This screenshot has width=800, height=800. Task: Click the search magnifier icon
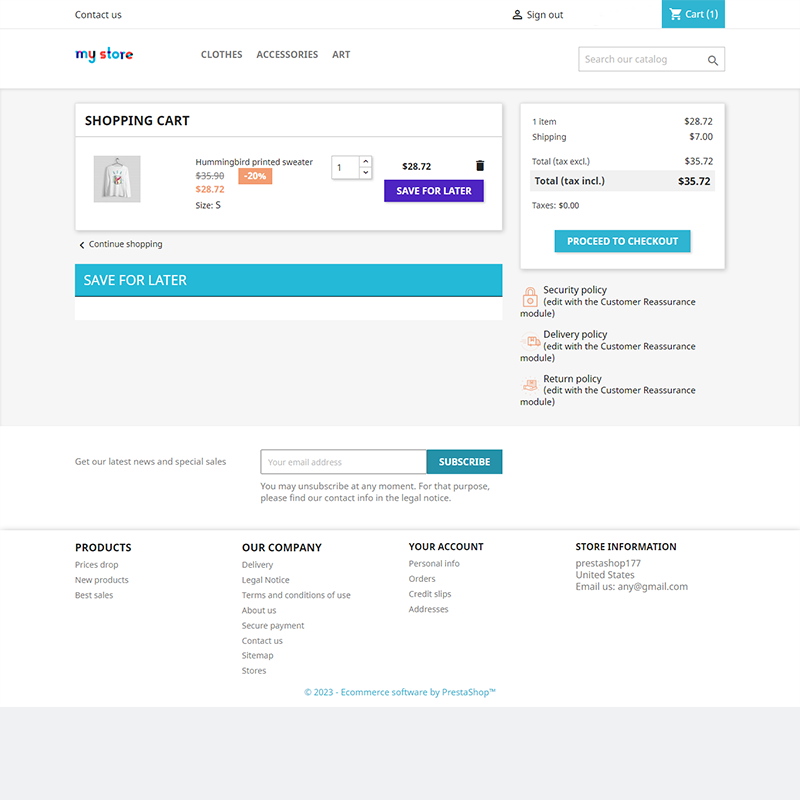pos(713,60)
